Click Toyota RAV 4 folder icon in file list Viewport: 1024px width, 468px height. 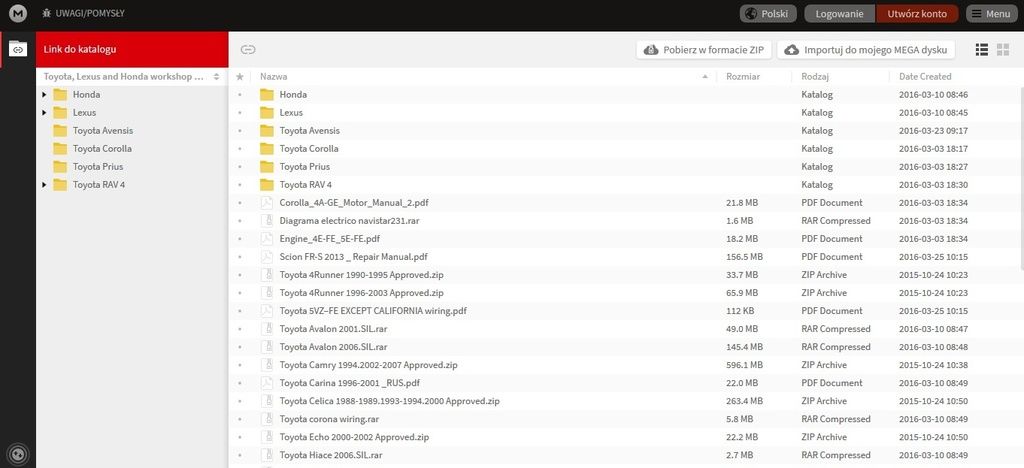(x=266, y=185)
